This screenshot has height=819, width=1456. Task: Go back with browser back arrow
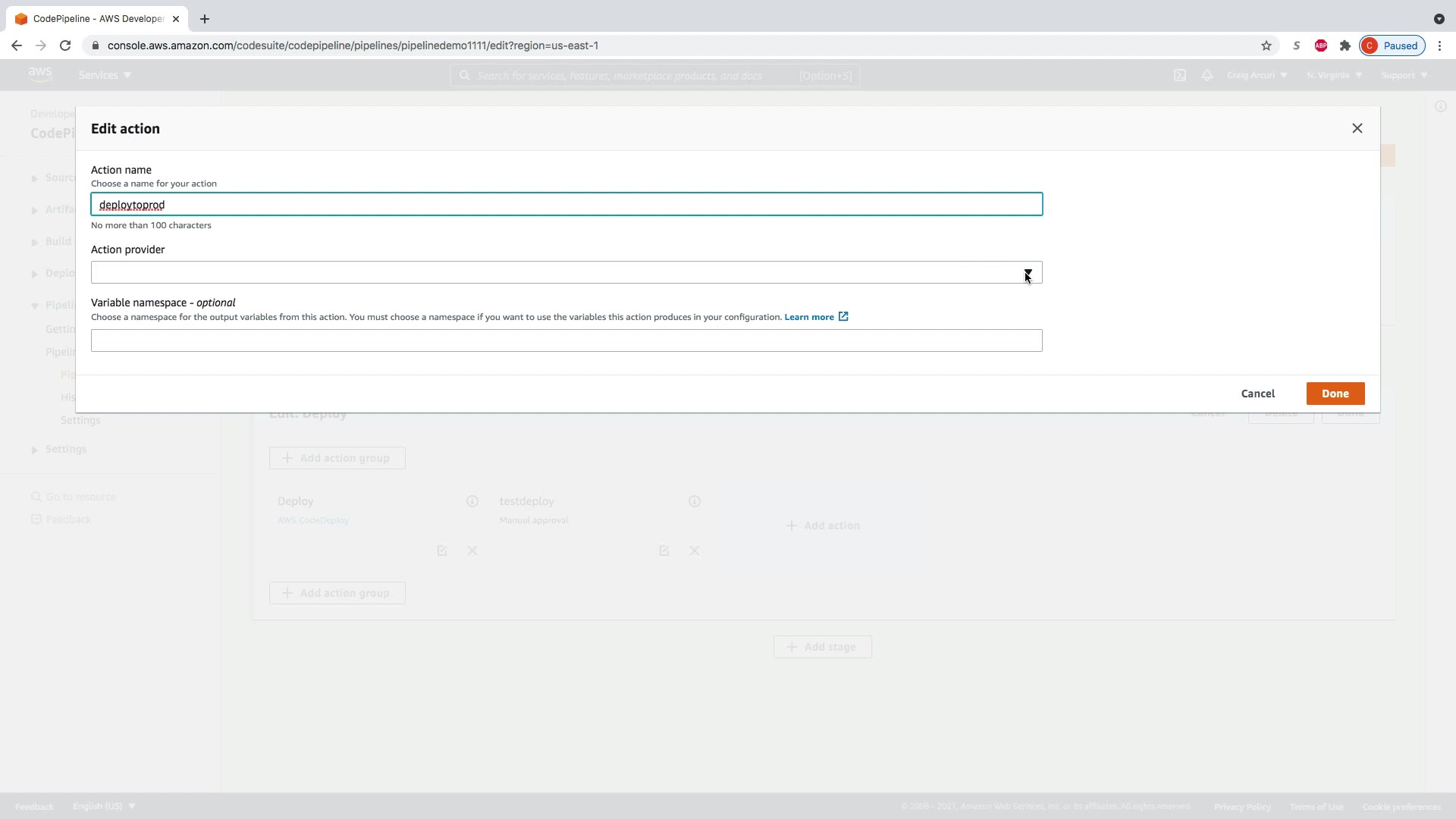pyautogui.click(x=17, y=45)
